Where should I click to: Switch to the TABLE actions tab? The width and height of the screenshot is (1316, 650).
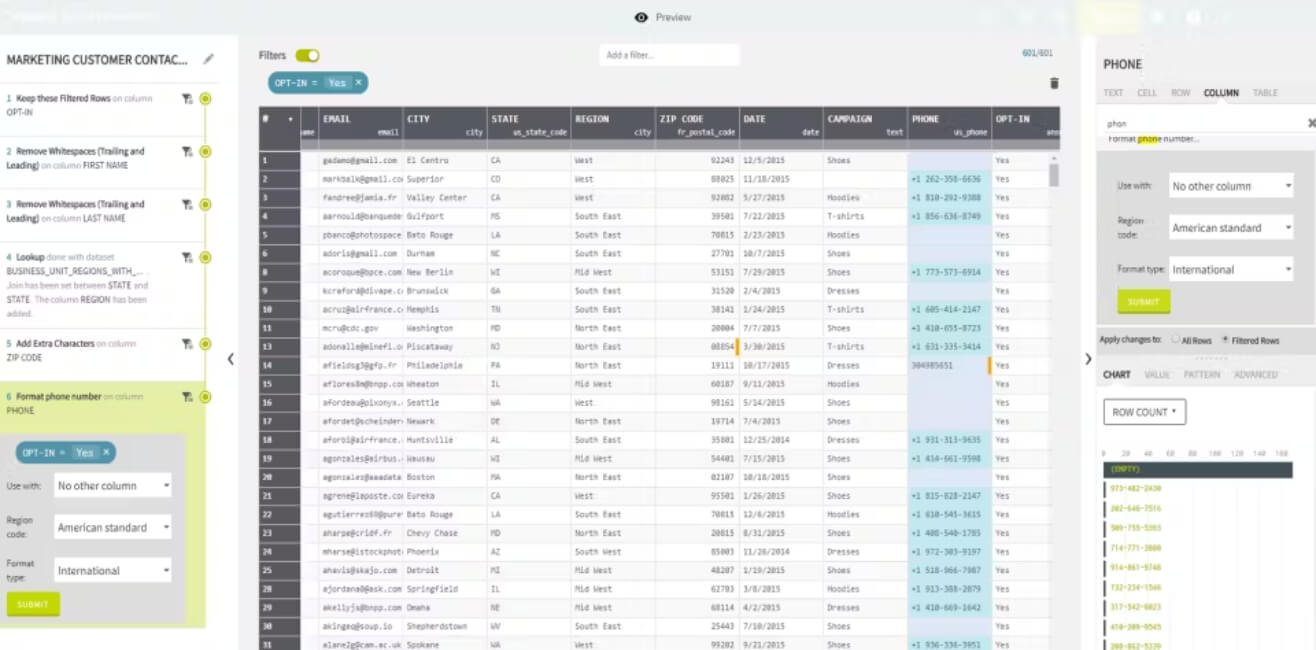(x=1265, y=93)
